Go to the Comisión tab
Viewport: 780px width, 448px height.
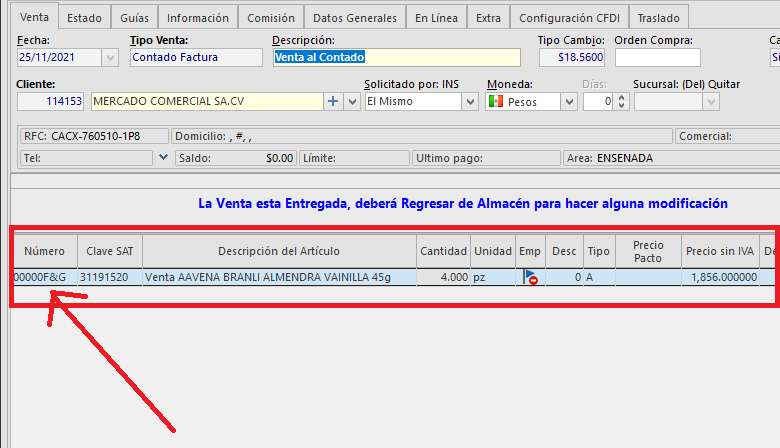pyautogui.click(x=271, y=18)
